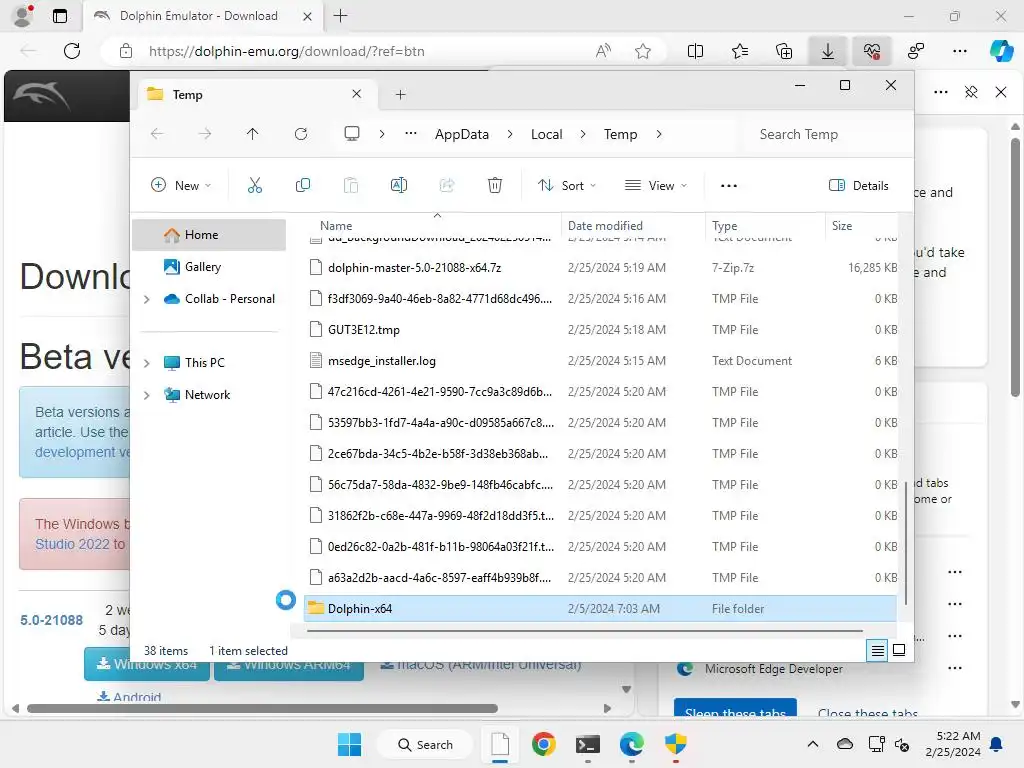Click the address bar breadcrumb ellipsis

click(411, 134)
